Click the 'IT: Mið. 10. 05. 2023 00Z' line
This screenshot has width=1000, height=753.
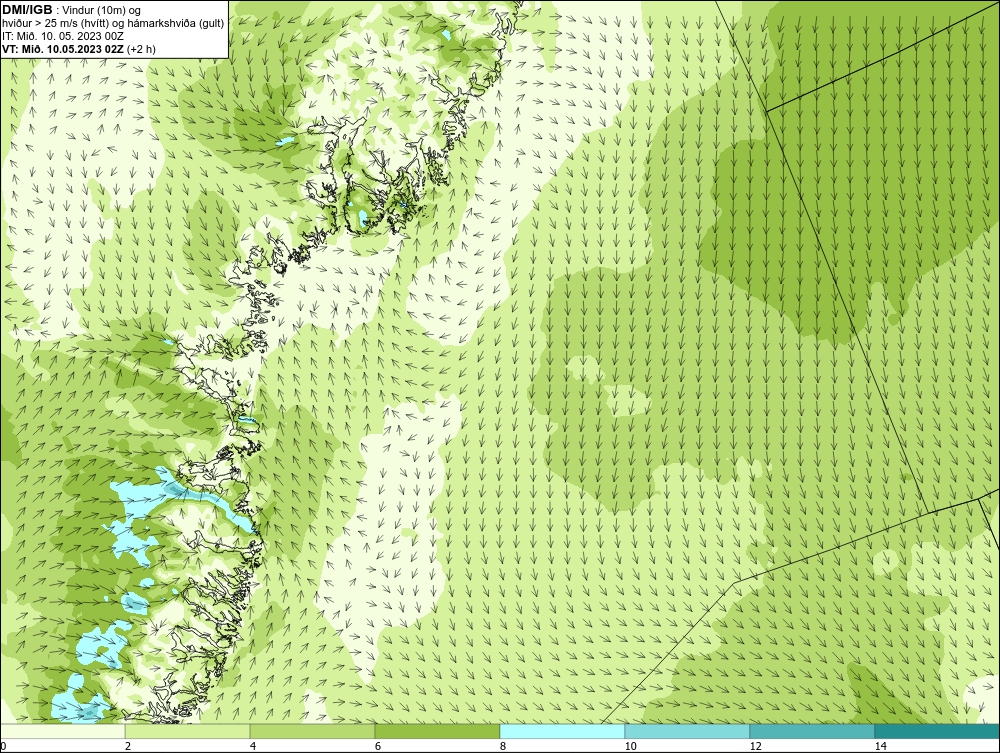63,36
